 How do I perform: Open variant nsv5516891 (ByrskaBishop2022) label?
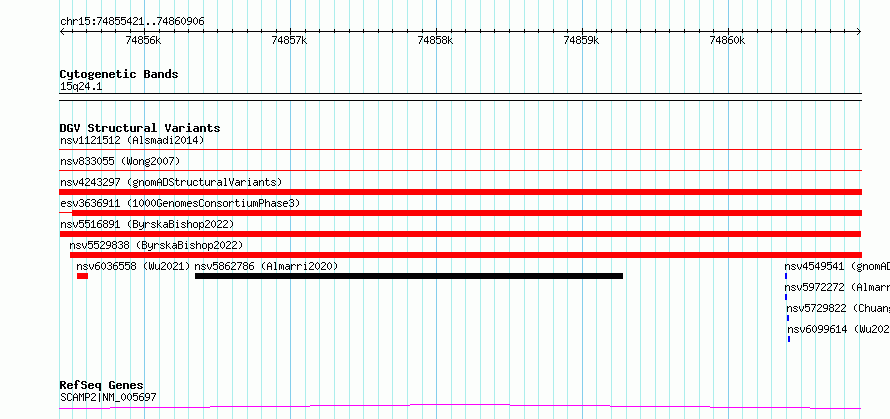point(147,224)
